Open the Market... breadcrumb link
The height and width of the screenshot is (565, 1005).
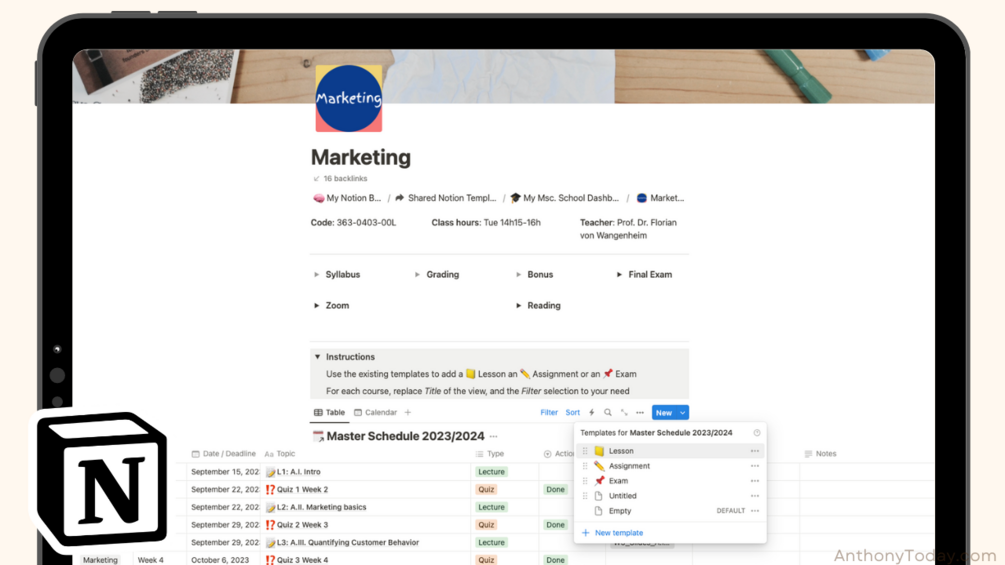[x=660, y=198]
